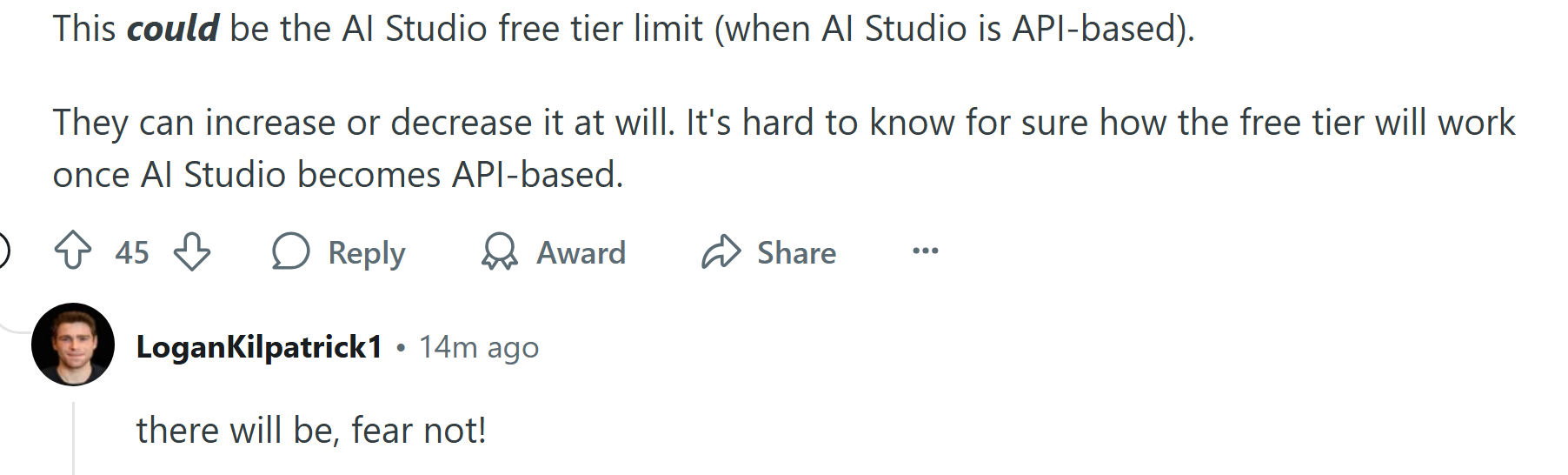The height and width of the screenshot is (475, 1568).
Task: Visit the LoganKilpatrick1 username link
Action: [x=259, y=347]
